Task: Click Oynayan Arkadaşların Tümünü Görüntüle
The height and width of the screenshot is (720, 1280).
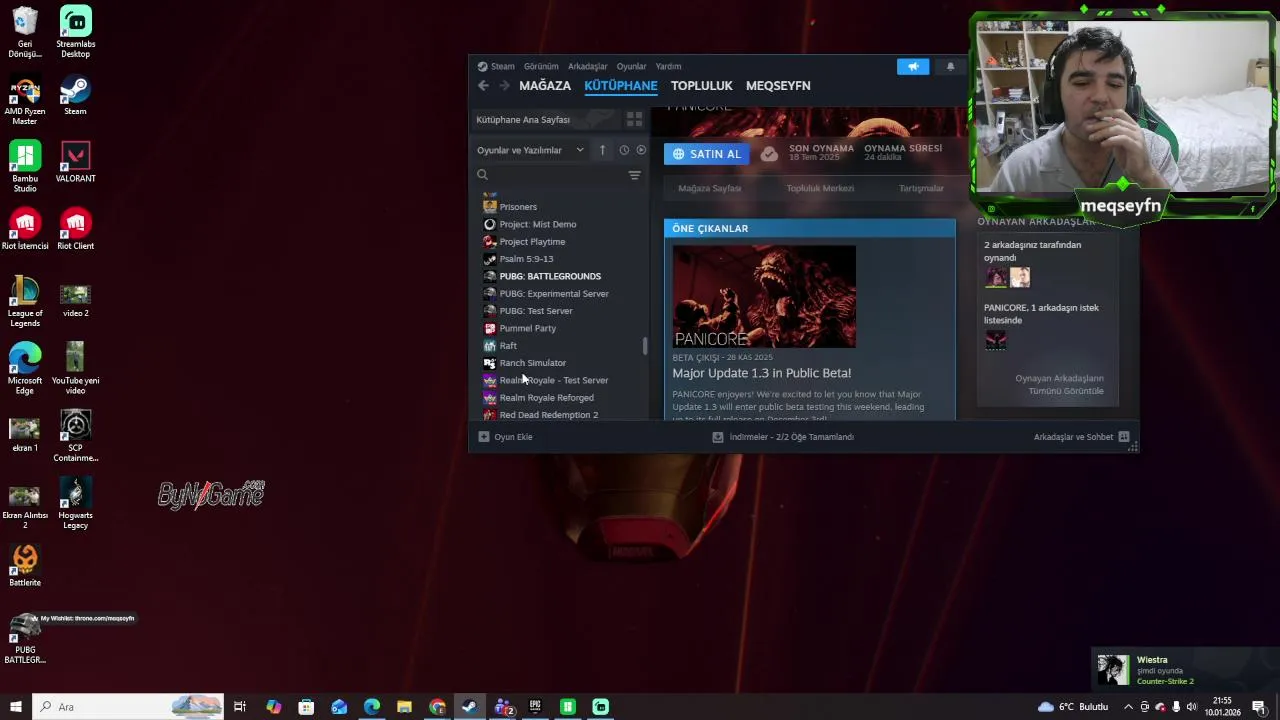Action: point(1060,385)
